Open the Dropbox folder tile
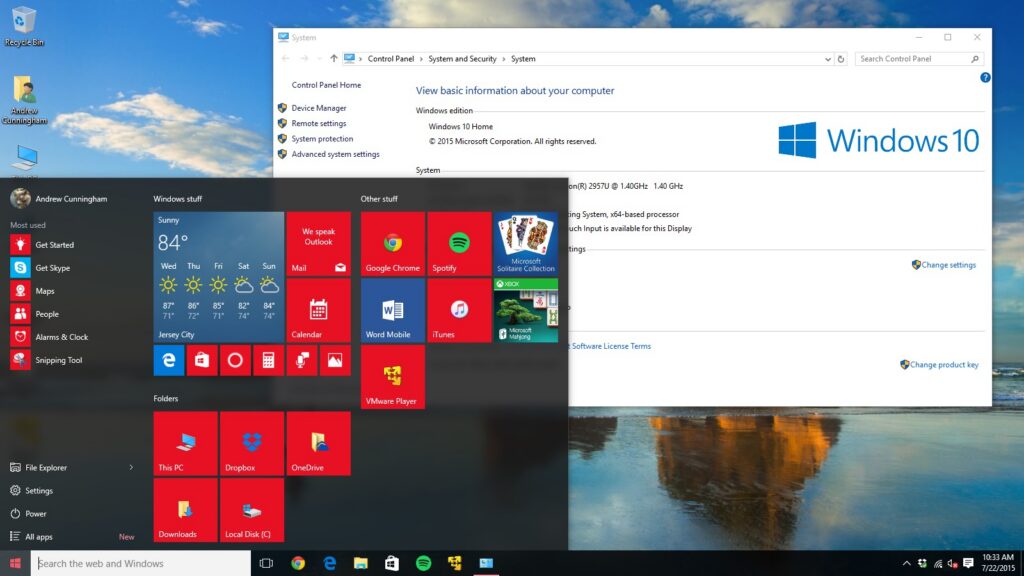The width and height of the screenshot is (1024, 576). [251, 443]
